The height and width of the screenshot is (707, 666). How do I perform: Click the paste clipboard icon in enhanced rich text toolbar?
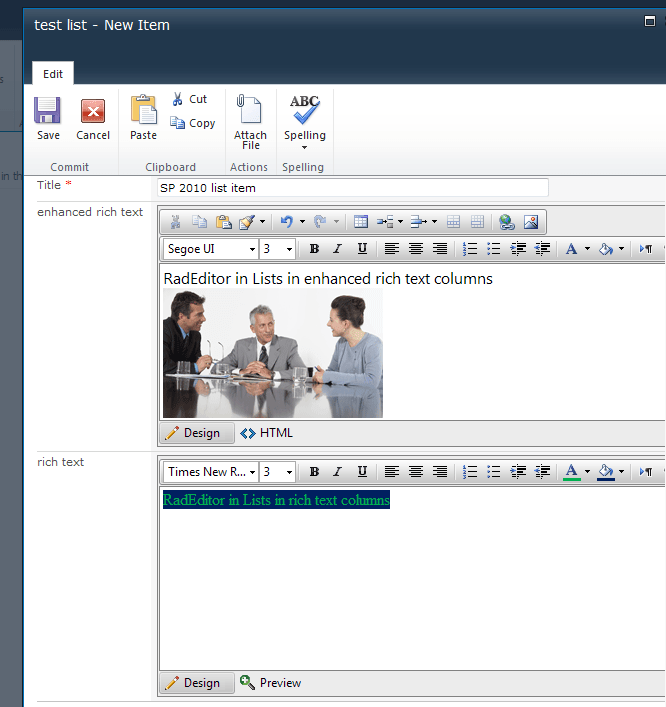pyautogui.click(x=224, y=222)
